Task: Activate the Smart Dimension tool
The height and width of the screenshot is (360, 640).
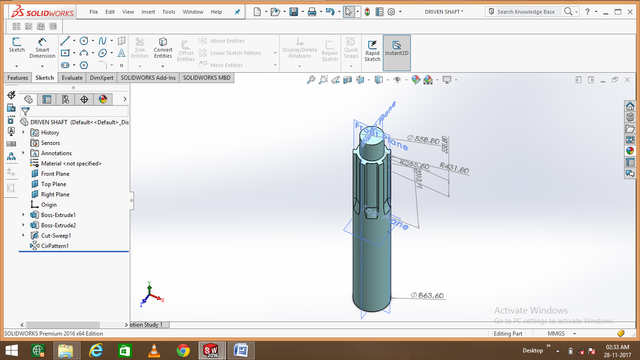Action: pyautogui.click(x=42, y=48)
